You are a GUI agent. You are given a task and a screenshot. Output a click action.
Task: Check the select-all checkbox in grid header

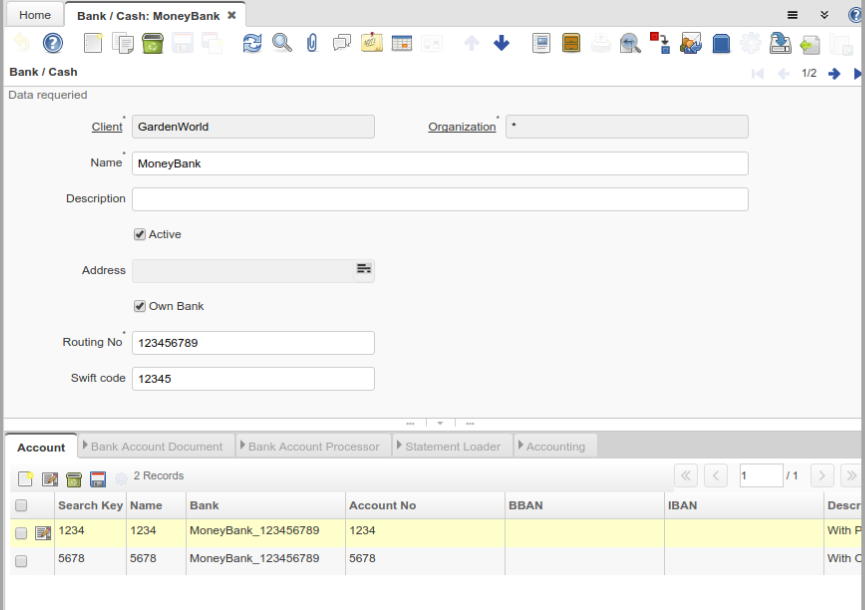21,505
